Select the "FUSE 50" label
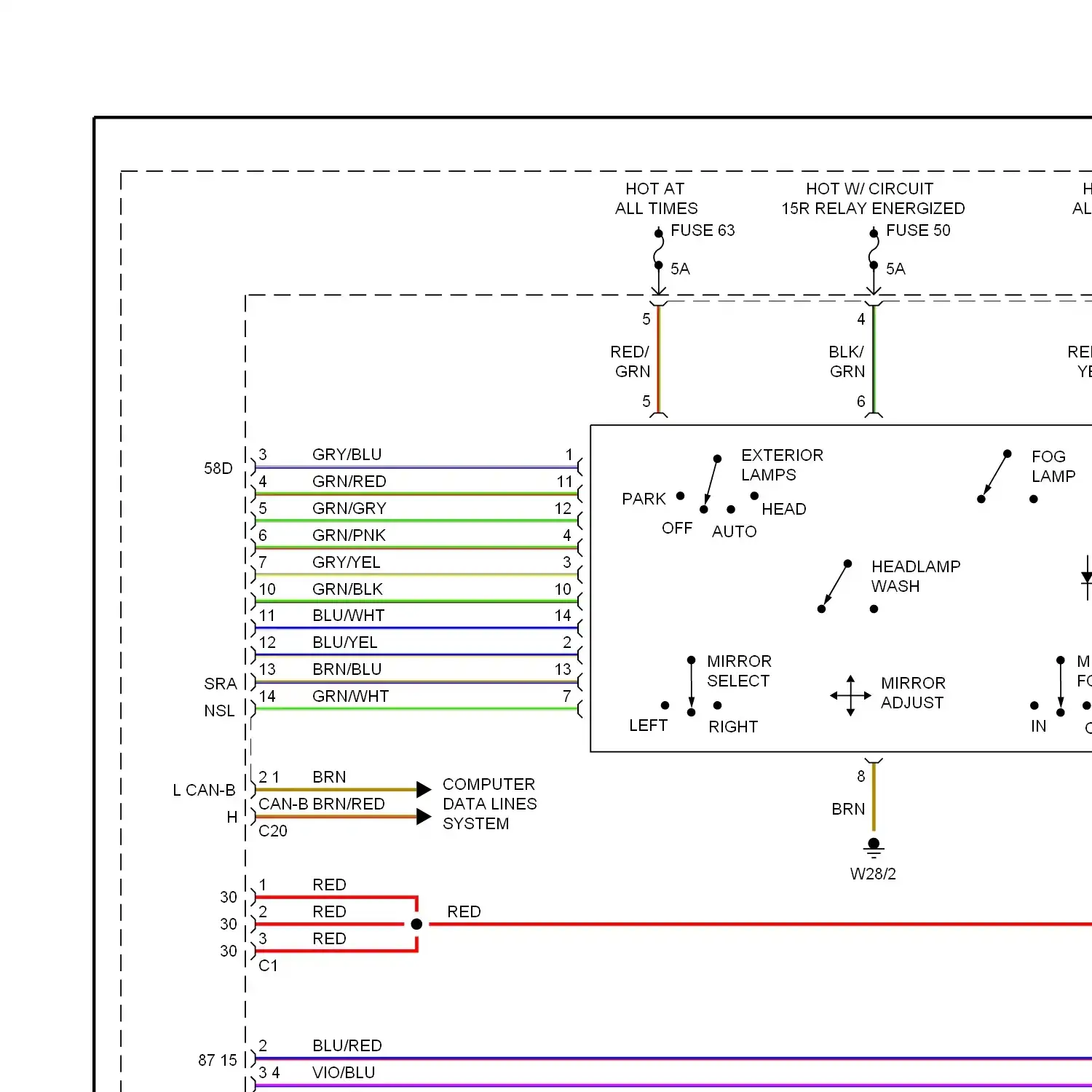 click(918, 231)
